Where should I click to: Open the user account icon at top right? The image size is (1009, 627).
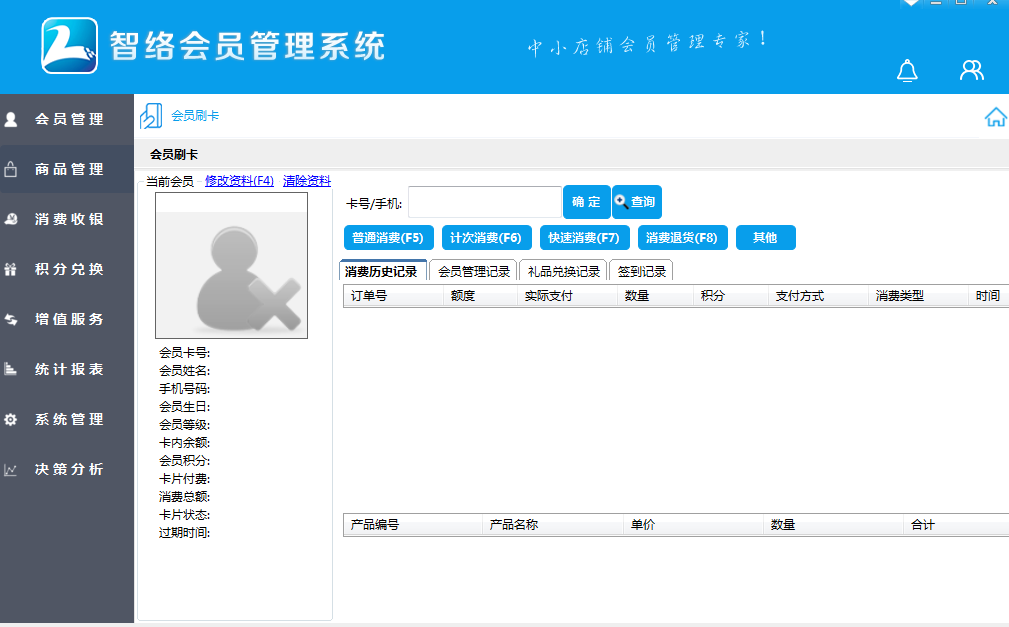(x=969, y=71)
